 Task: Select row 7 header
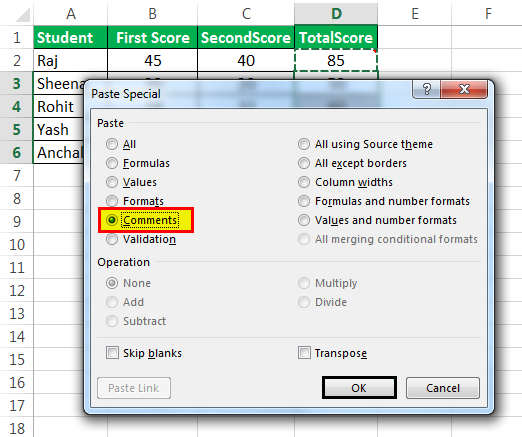pyautogui.click(x=17, y=175)
